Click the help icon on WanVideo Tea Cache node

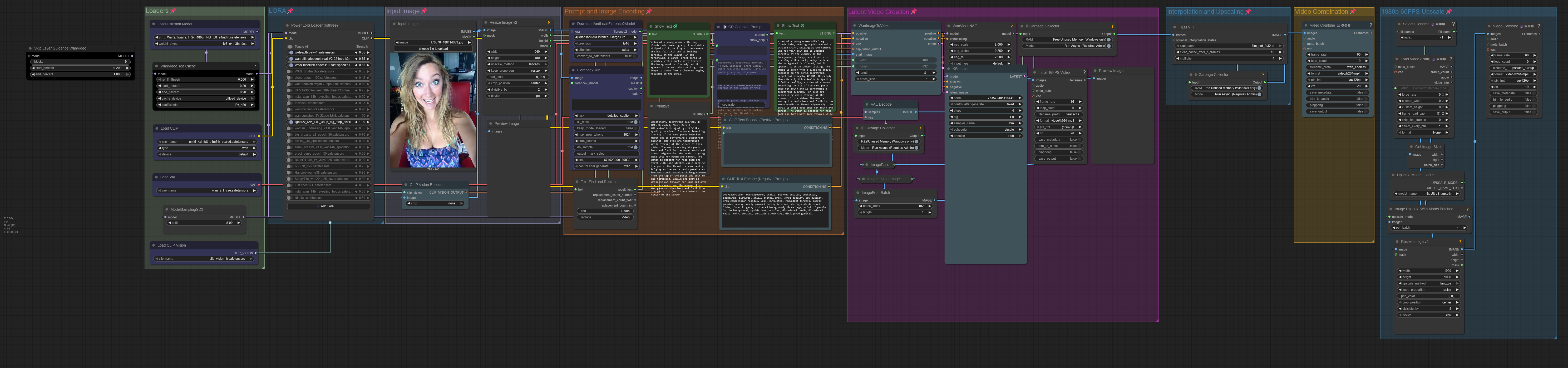(x=255, y=66)
